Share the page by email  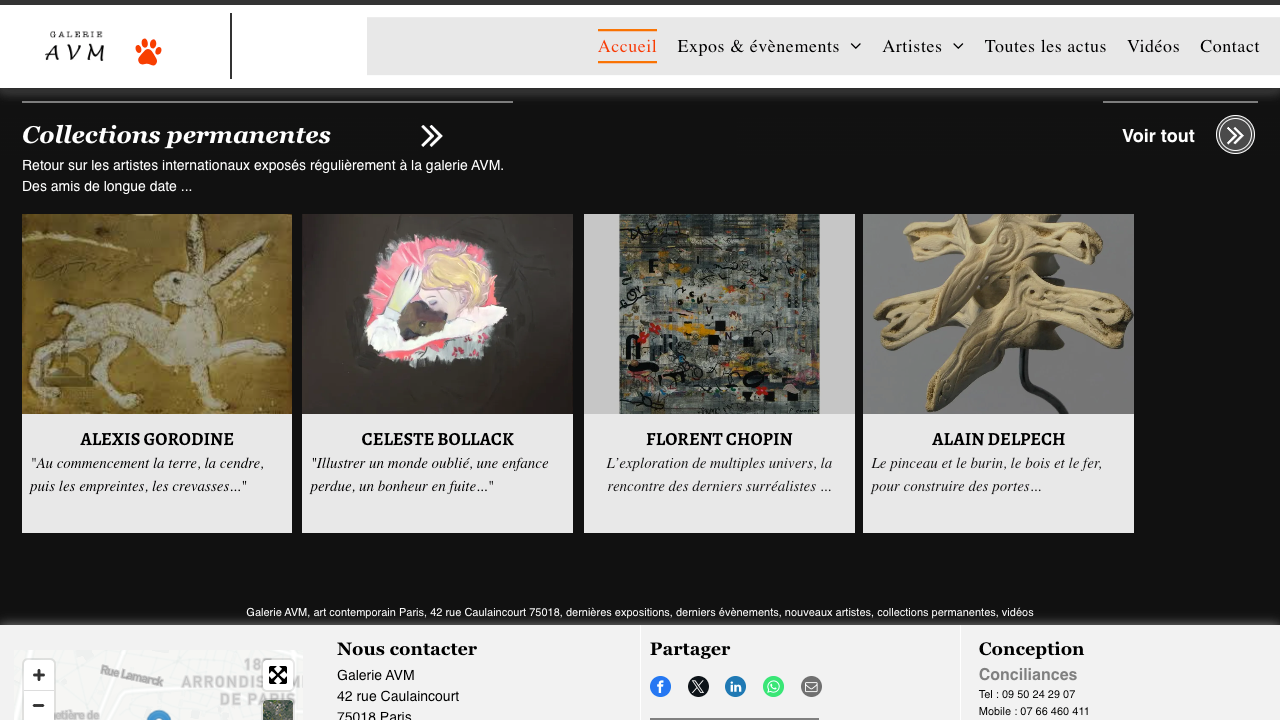pyautogui.click(x=812, y=687)
